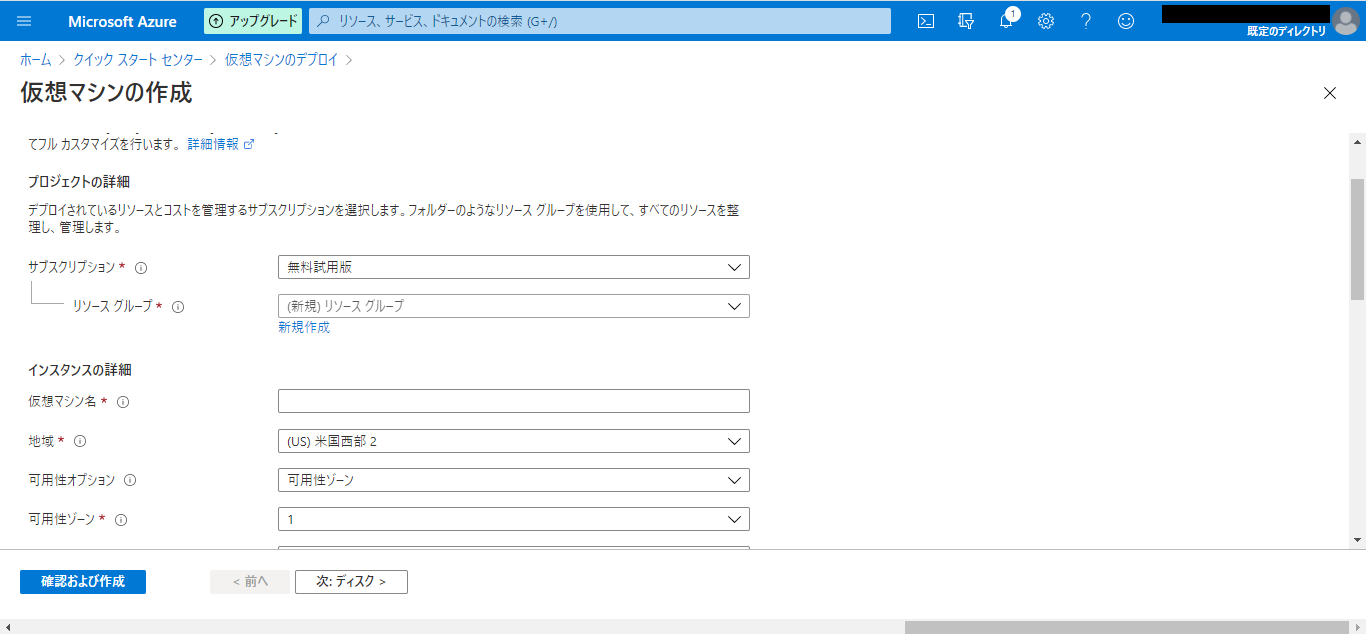
Task: Click 新規作成 under resource group
Action: point(304,327)
